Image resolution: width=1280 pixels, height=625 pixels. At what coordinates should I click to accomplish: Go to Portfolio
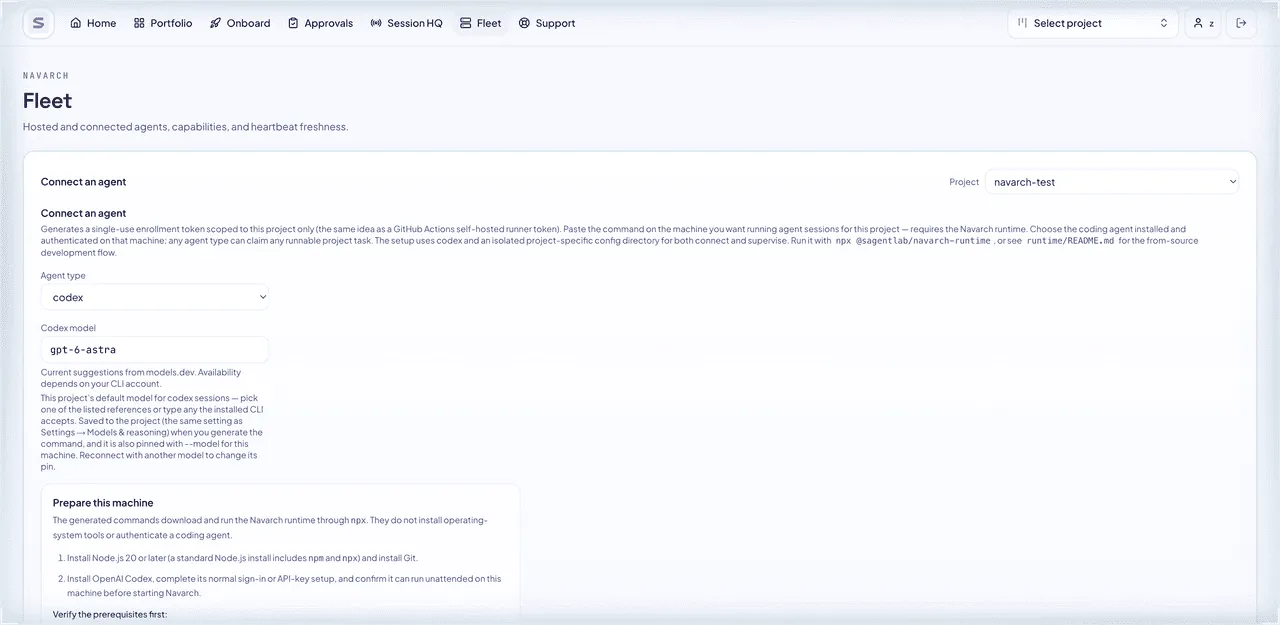click(x=163, y=23)
